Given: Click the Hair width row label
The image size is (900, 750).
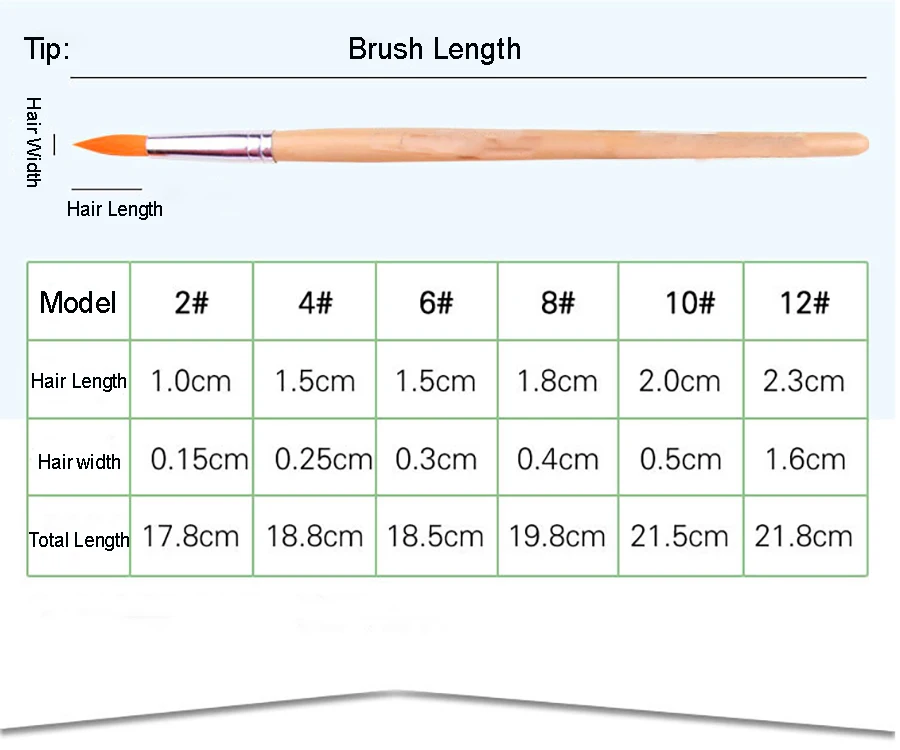Looking at the screenshot, I should click(x=79, y=461).
